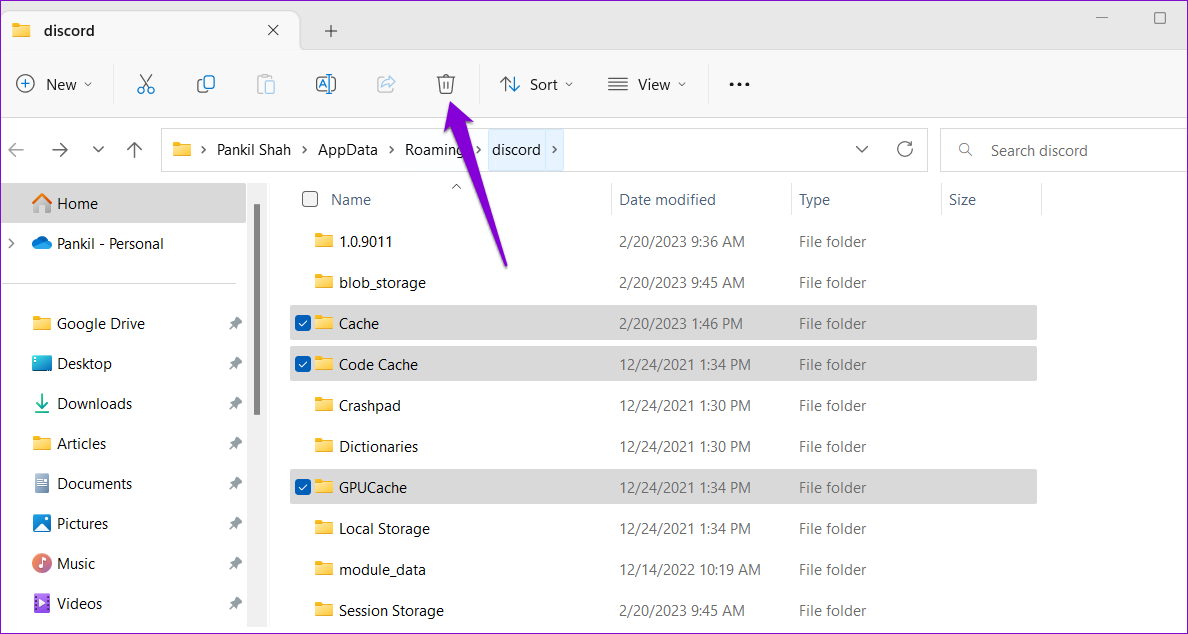Copy selection using the copy icon

tap(206, 84)
